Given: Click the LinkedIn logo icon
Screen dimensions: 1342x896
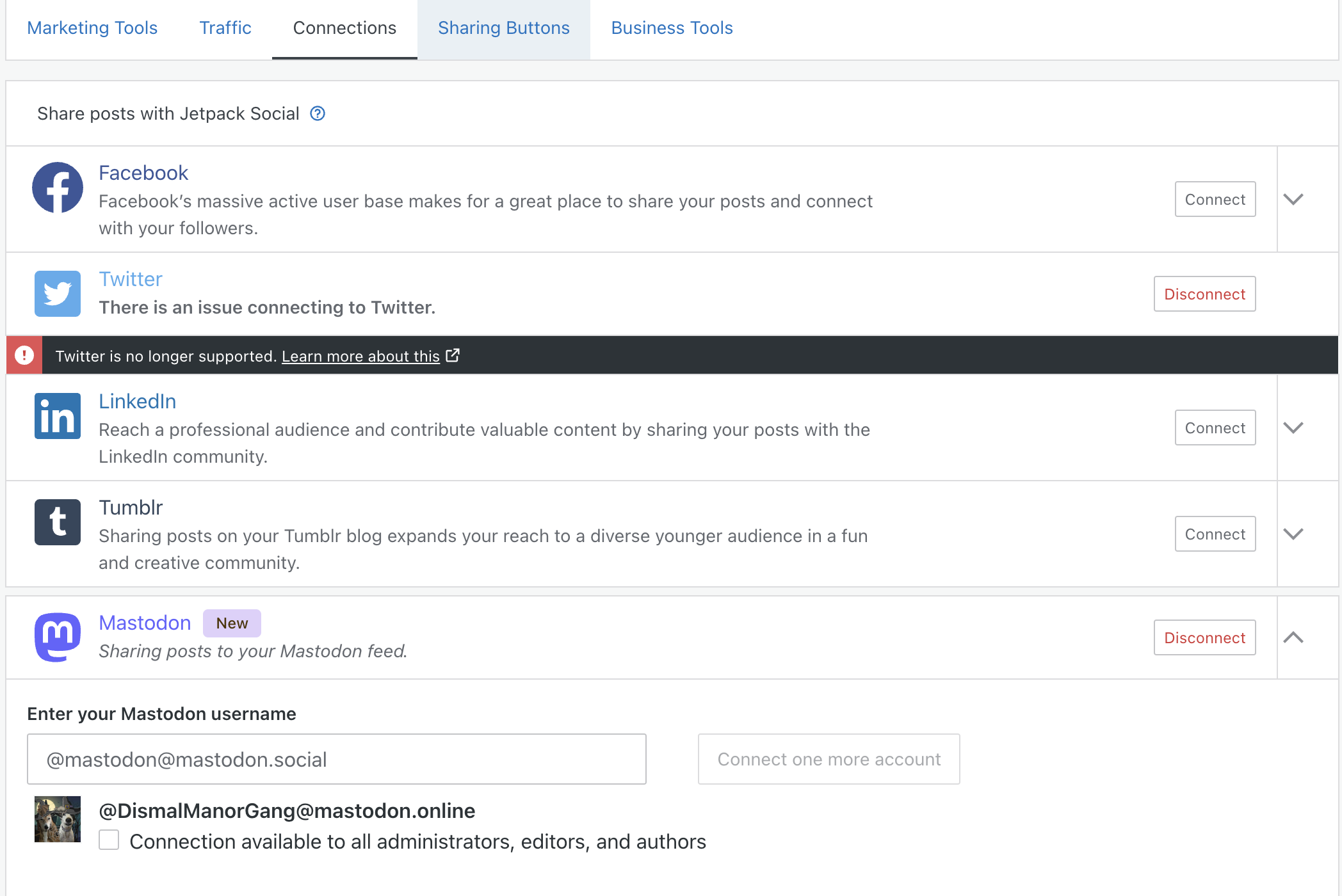Looking at the screenshot, I should point(58,416).
